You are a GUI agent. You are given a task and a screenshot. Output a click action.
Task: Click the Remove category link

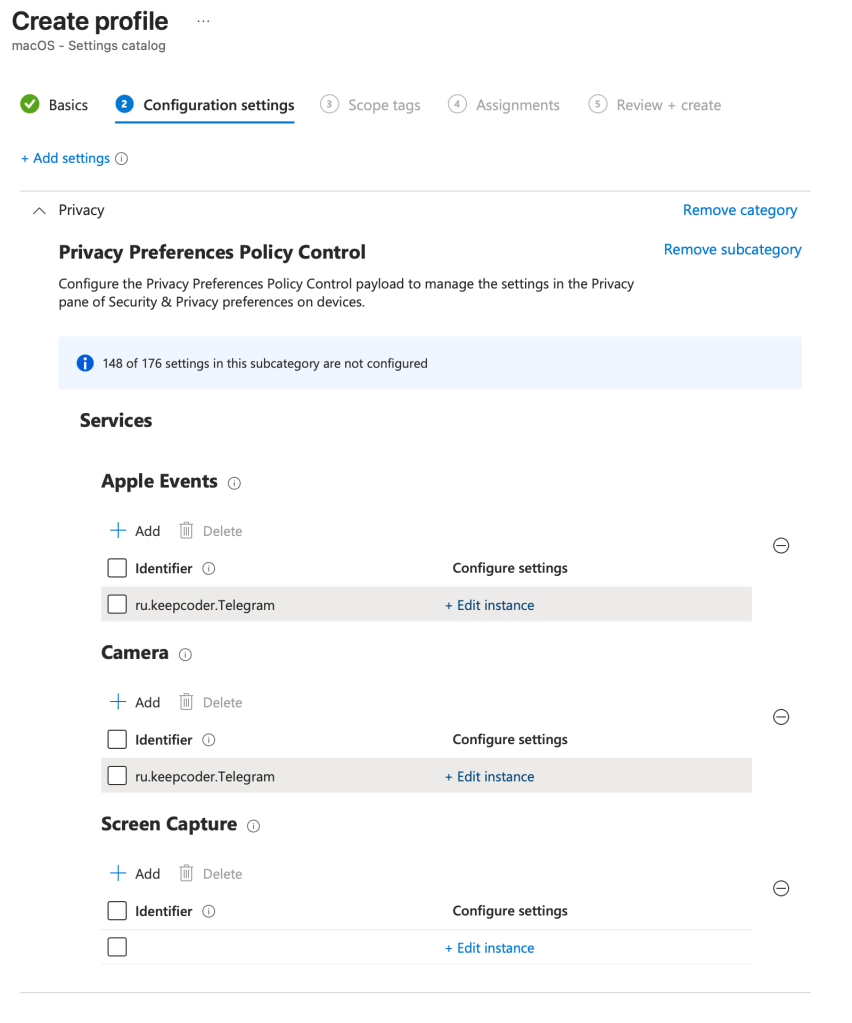(740, 210)
